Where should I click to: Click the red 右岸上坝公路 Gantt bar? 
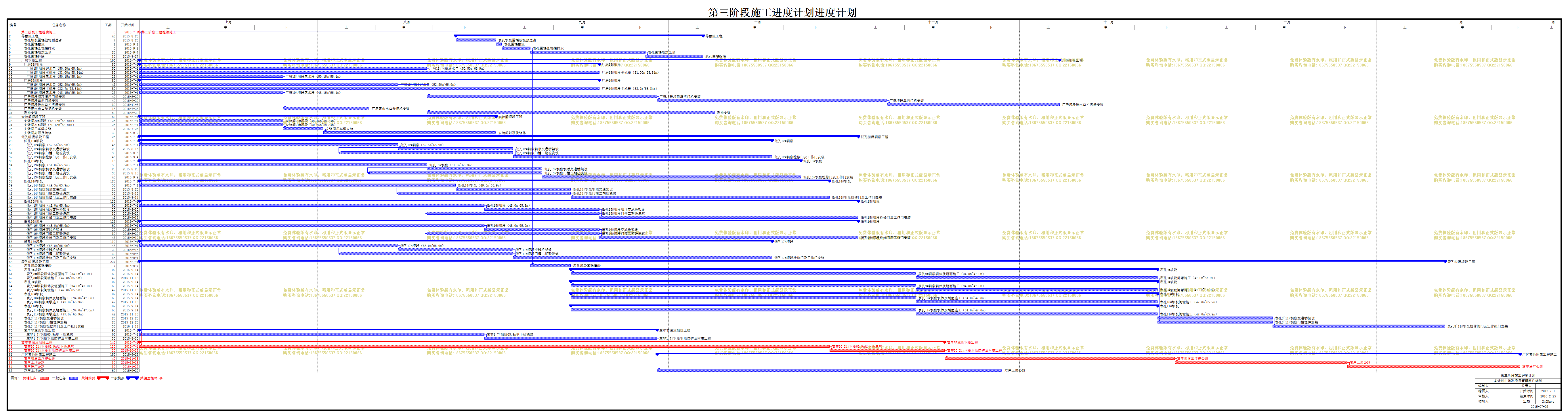tap(1261, 362)
